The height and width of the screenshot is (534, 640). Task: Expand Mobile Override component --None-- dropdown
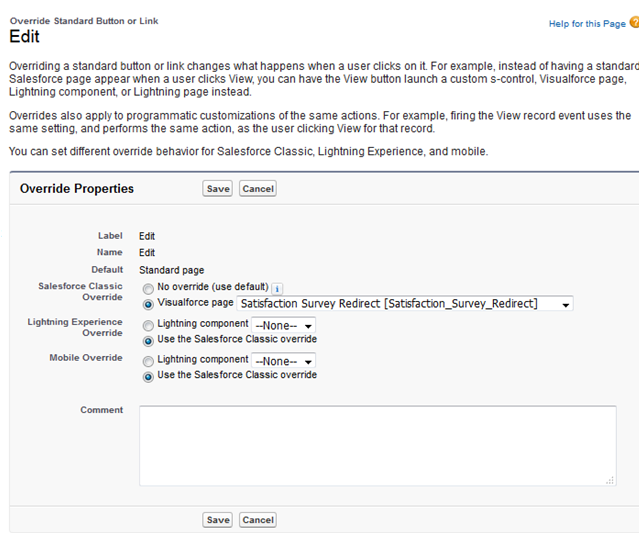tap(284, 361)
